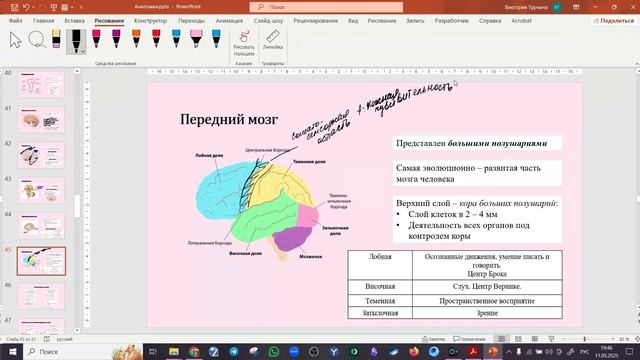This screenshot has height=360, width=640.
Task: Click the РУС input language indicator
Action: tap(585, 351)
